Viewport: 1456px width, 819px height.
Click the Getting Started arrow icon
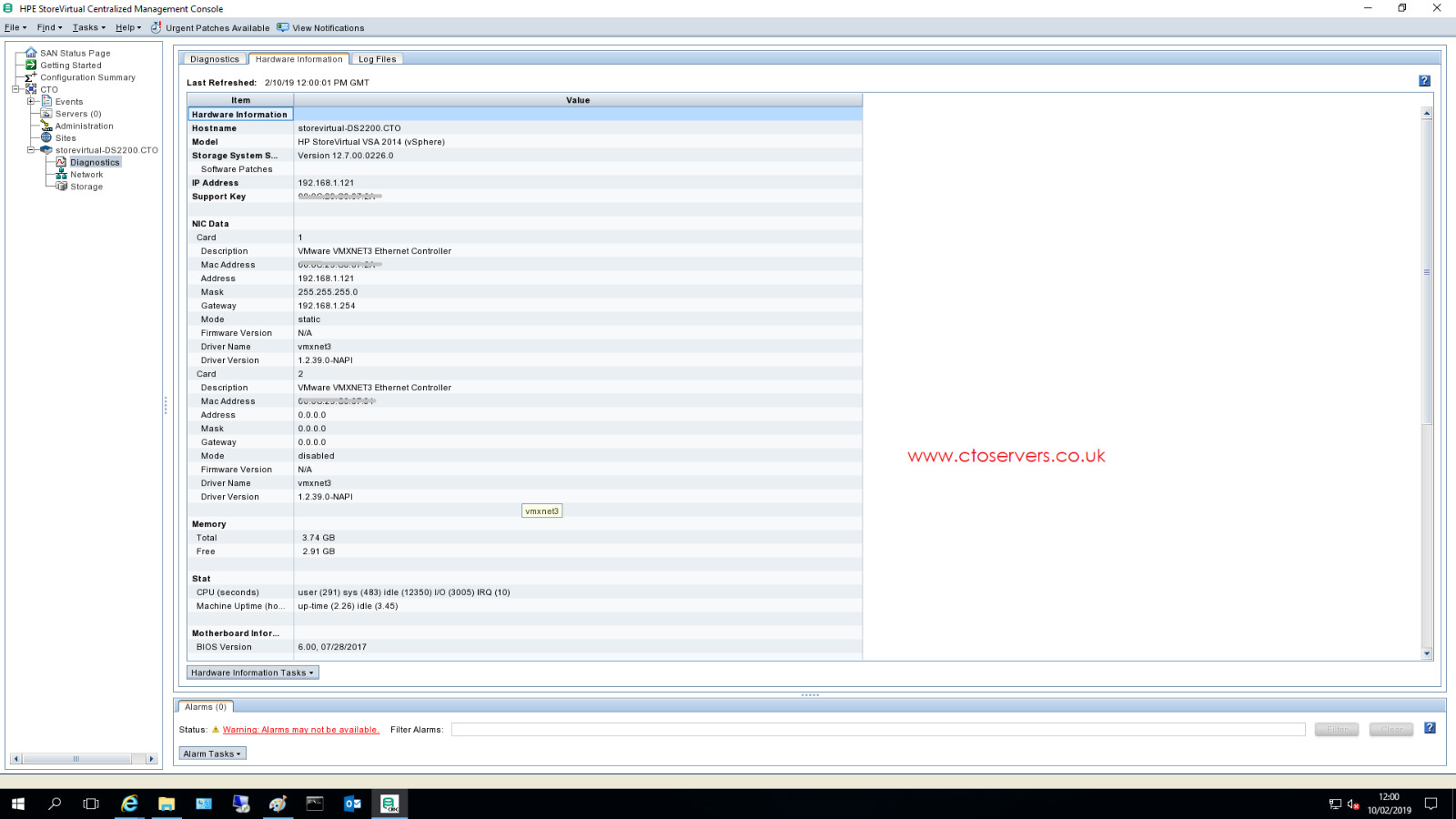(31, 66)
